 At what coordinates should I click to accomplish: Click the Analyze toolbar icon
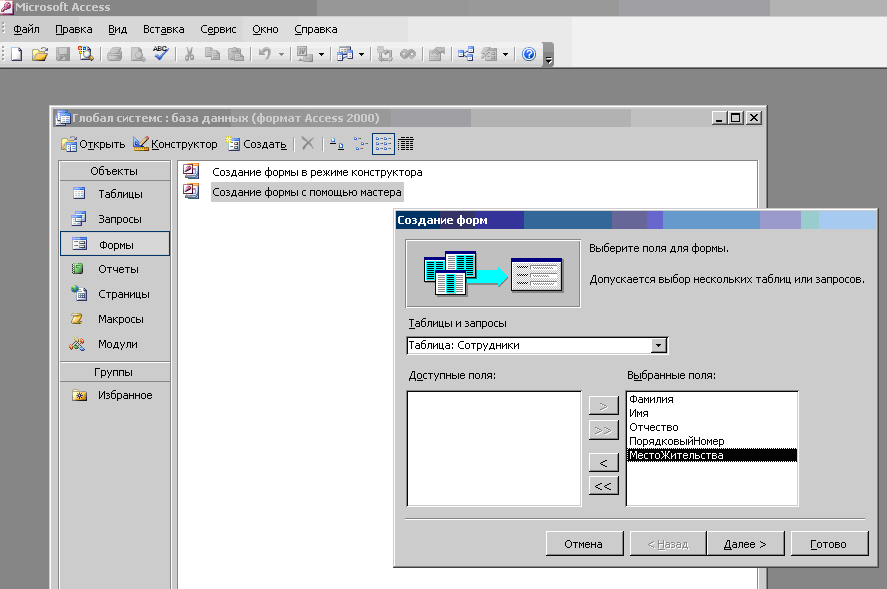coord(345,54)
